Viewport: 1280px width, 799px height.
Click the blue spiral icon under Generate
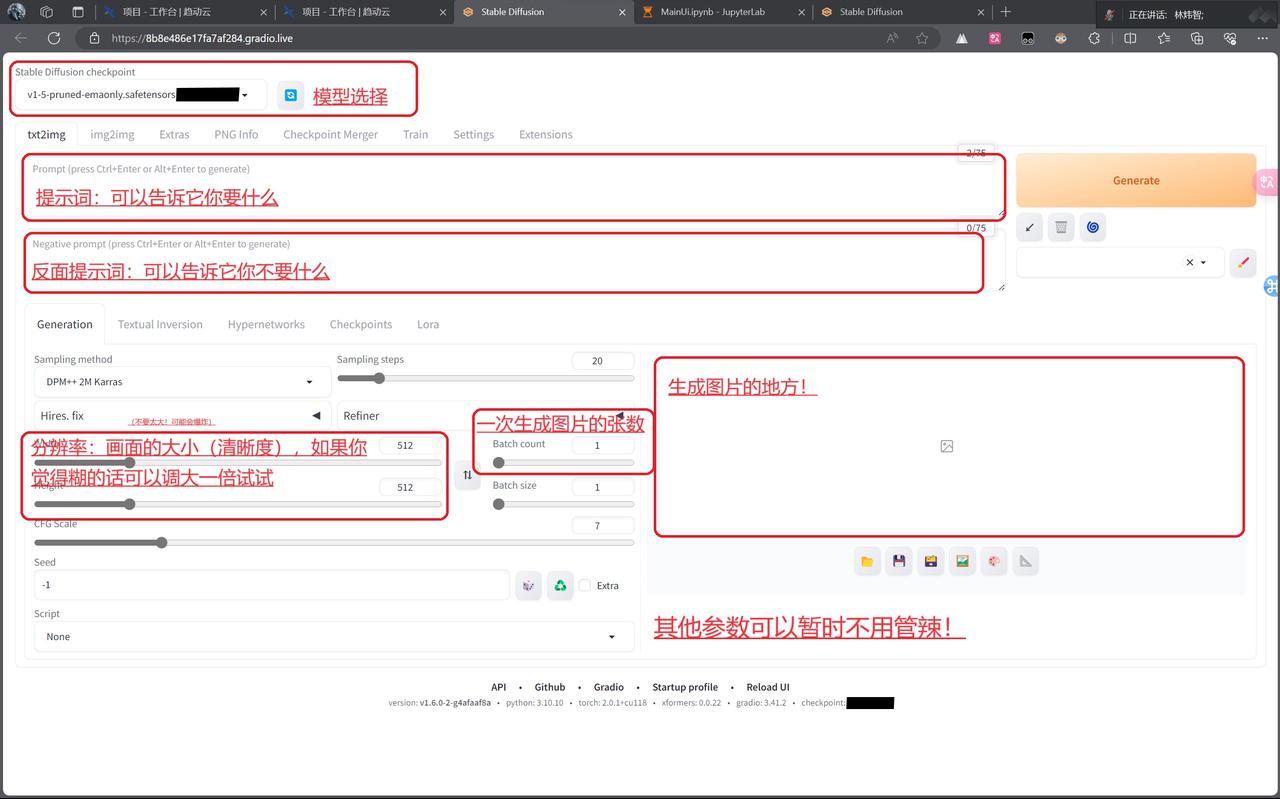click(x=1093, y=227)
